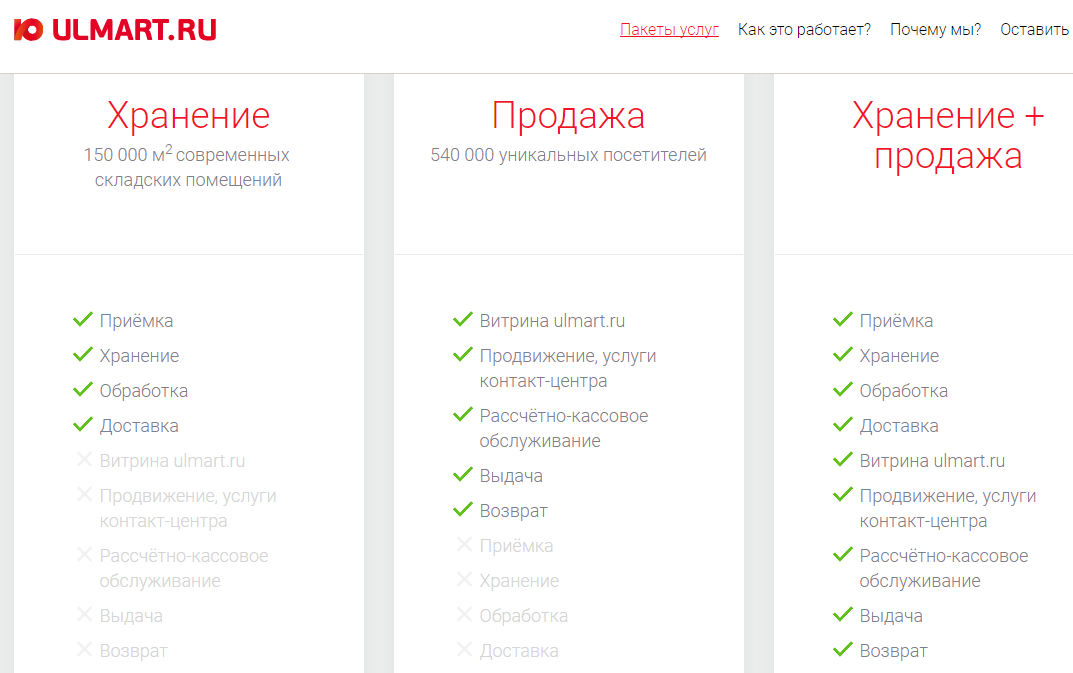This screenshot has width=1073, height=673.
Task: Click Продвижение, услуги контакт-центра in Продажа column
Action: pos(568,368)
